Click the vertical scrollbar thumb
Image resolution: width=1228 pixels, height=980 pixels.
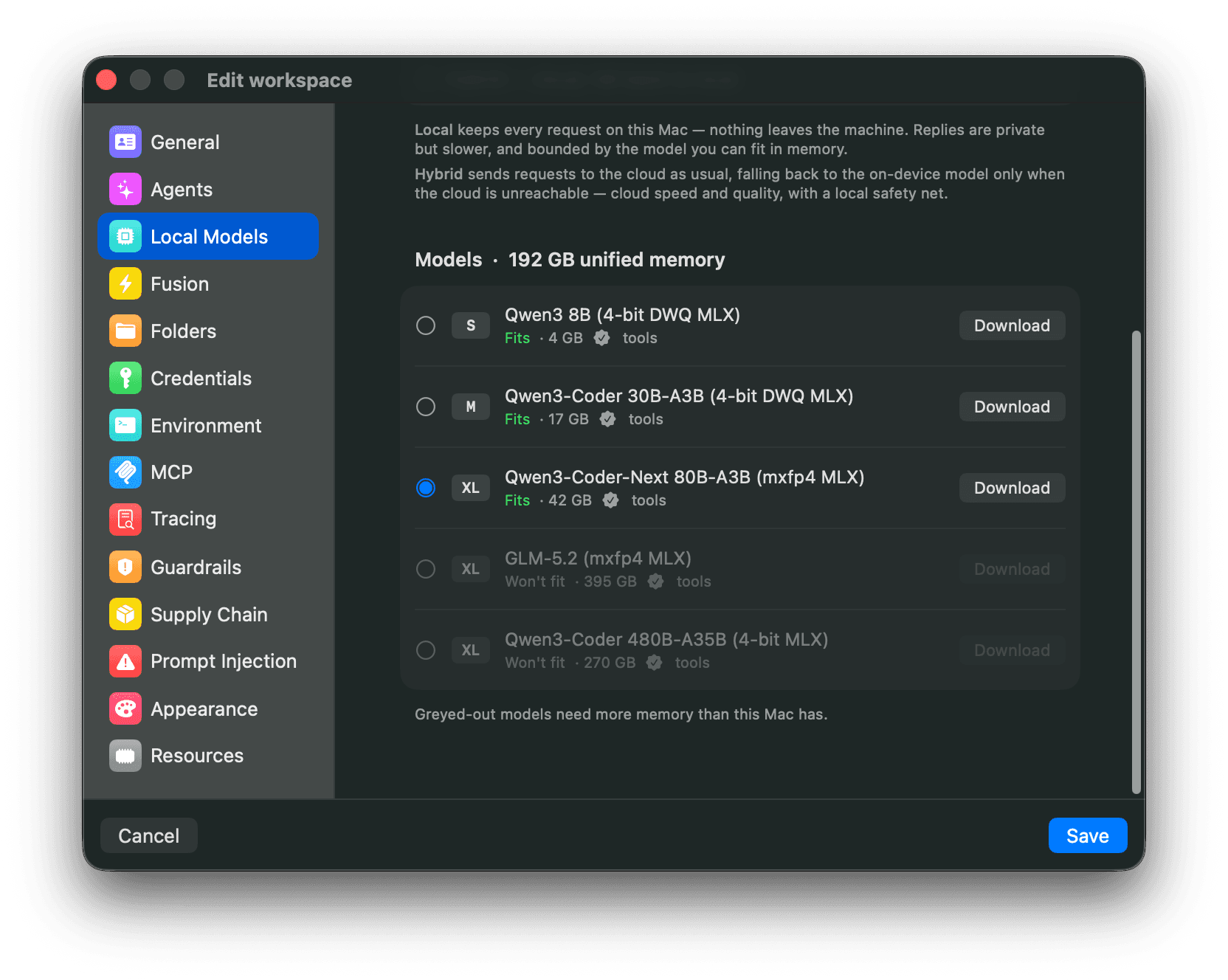(x=1136, y=562)
